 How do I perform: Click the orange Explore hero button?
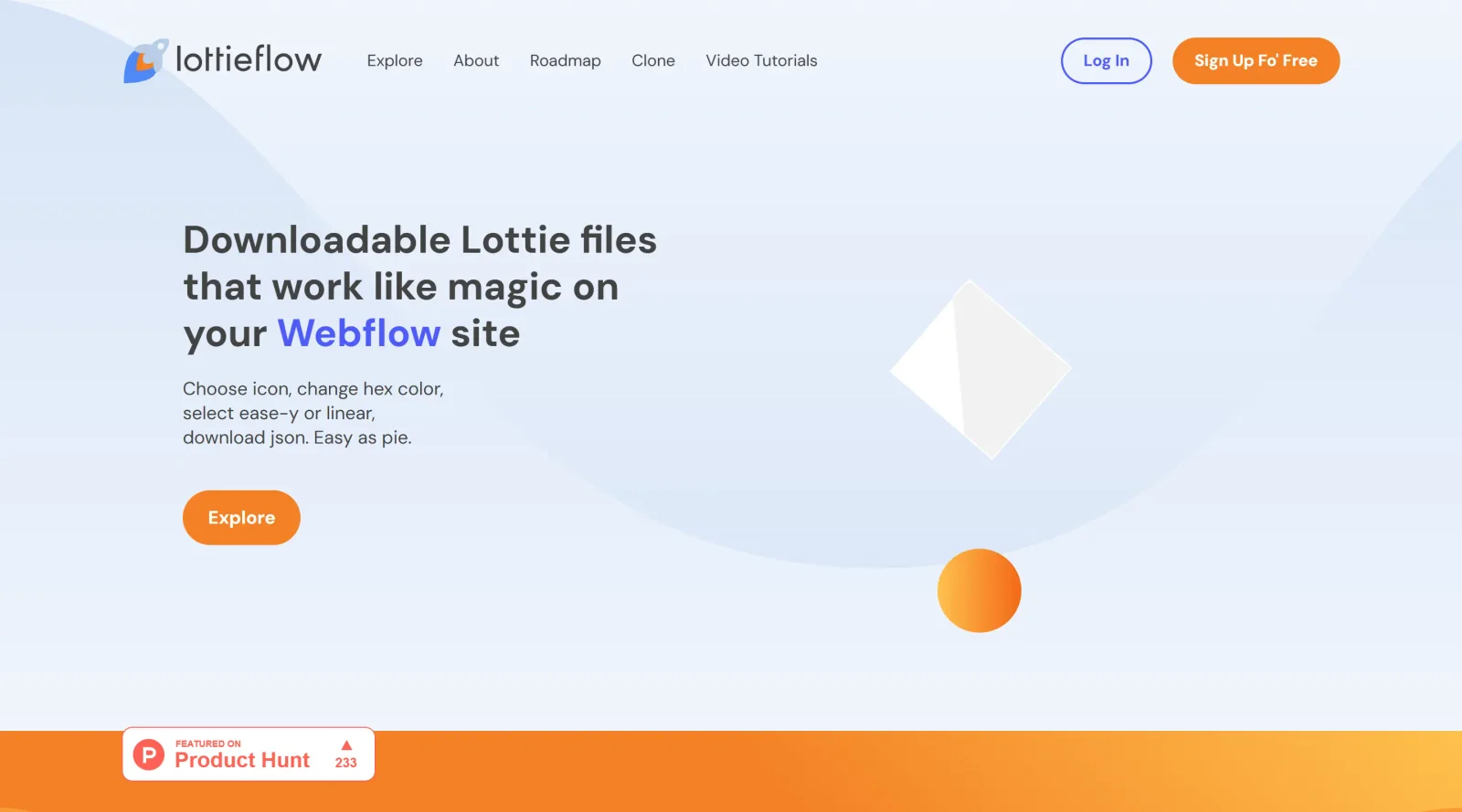pyautogui.click(x=241, y=517)
